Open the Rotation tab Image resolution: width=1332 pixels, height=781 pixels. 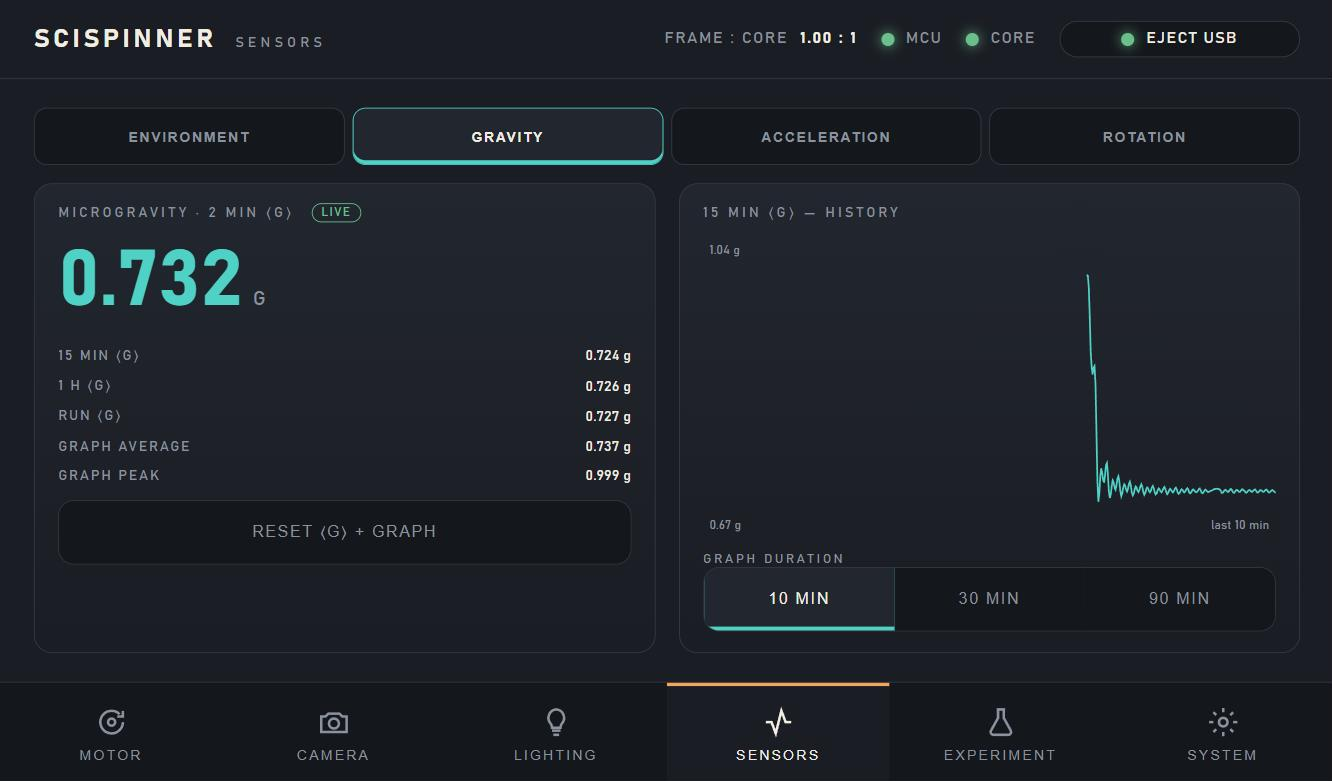tap(1144, 137)
